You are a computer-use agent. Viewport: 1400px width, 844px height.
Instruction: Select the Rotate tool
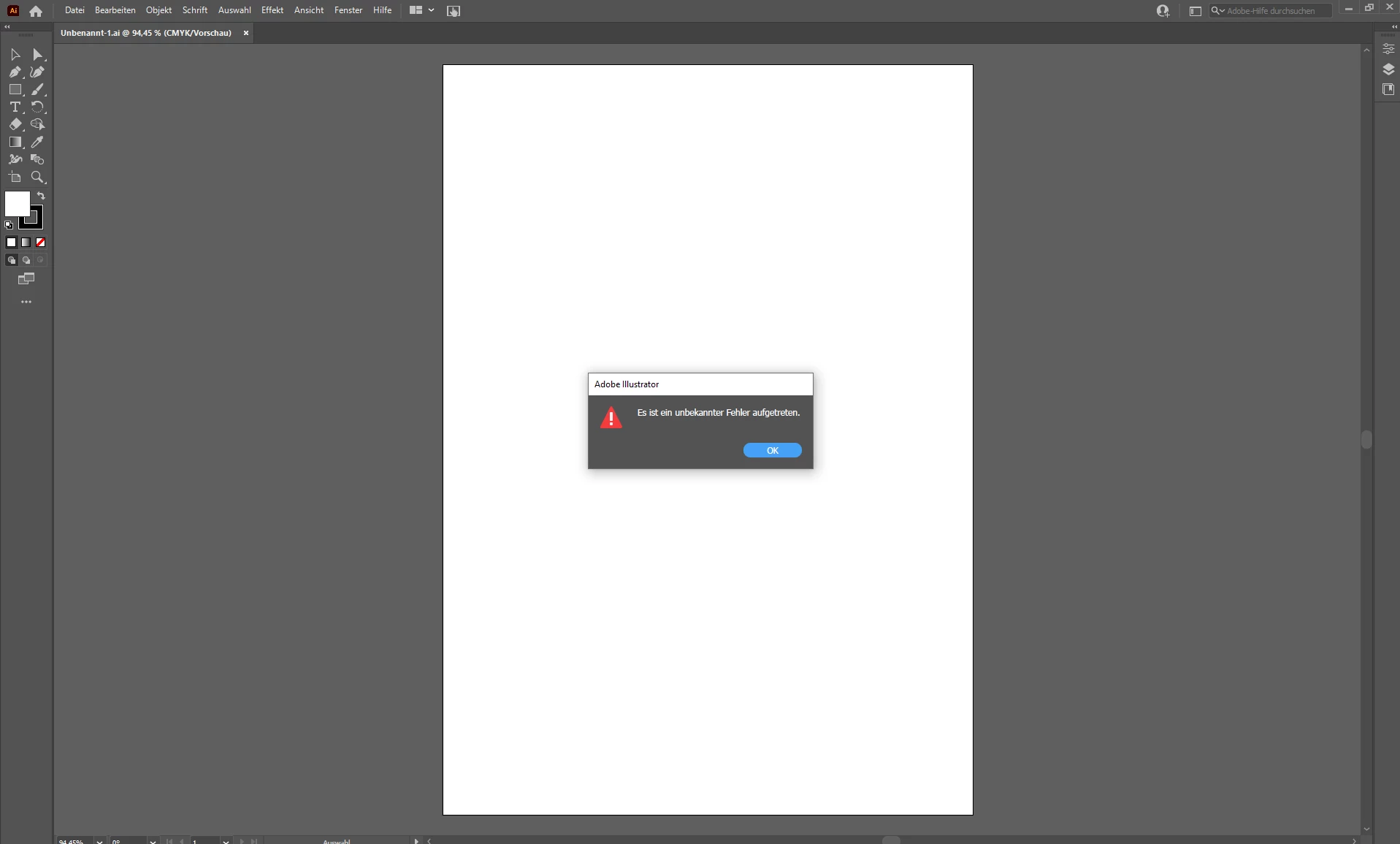pyautogui.click(x=38, y=107)
